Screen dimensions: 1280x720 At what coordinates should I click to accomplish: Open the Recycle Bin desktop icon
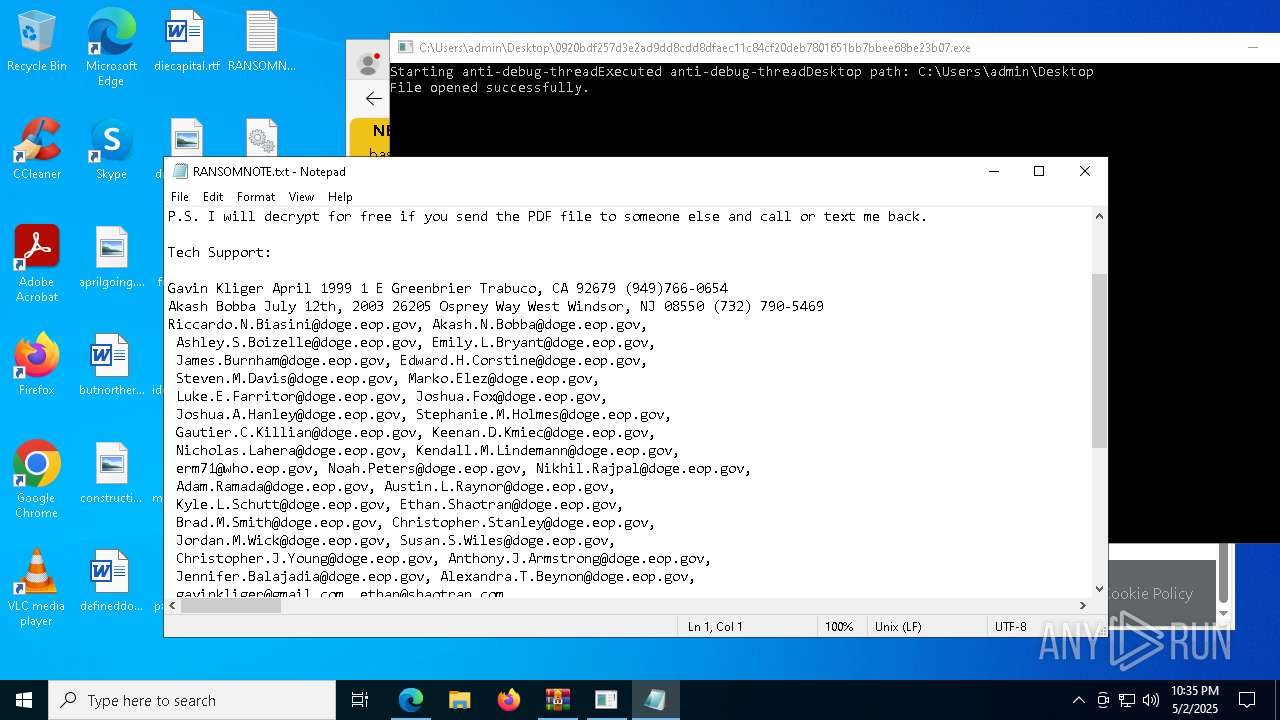pyautogui.click(x=37, y=41)
